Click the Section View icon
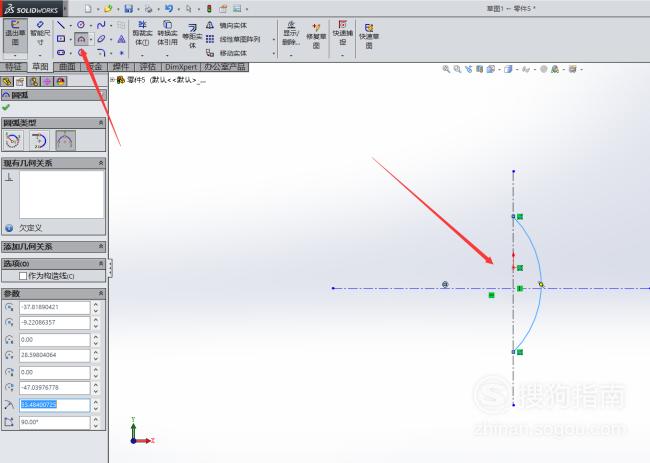The height and width of the screenshot is (463, 650). (x=479, y=69)
